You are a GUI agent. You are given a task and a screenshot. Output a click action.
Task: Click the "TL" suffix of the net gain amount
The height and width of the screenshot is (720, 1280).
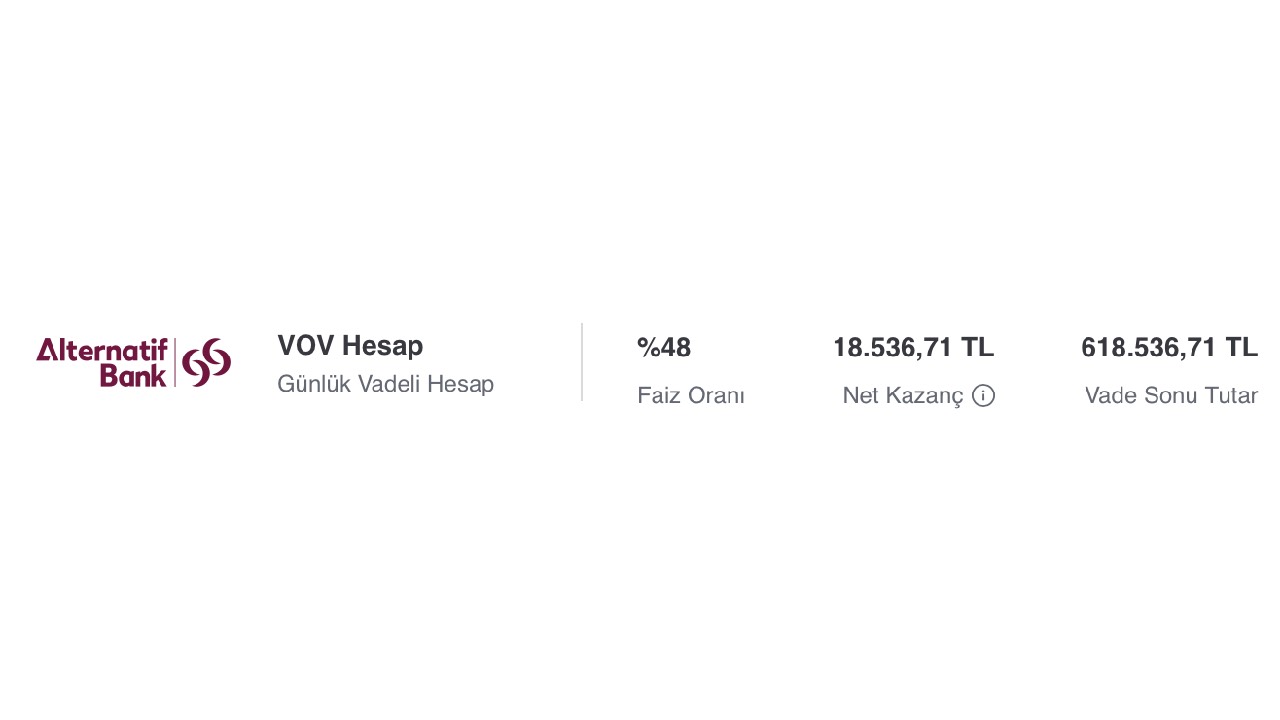(x=977, y=348)
